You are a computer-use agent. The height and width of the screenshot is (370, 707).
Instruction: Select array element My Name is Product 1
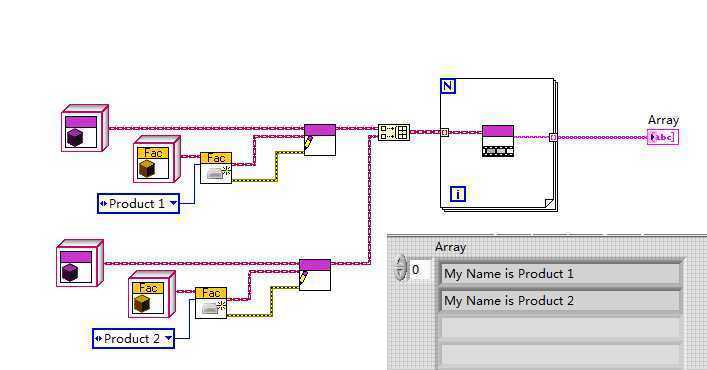560,274
